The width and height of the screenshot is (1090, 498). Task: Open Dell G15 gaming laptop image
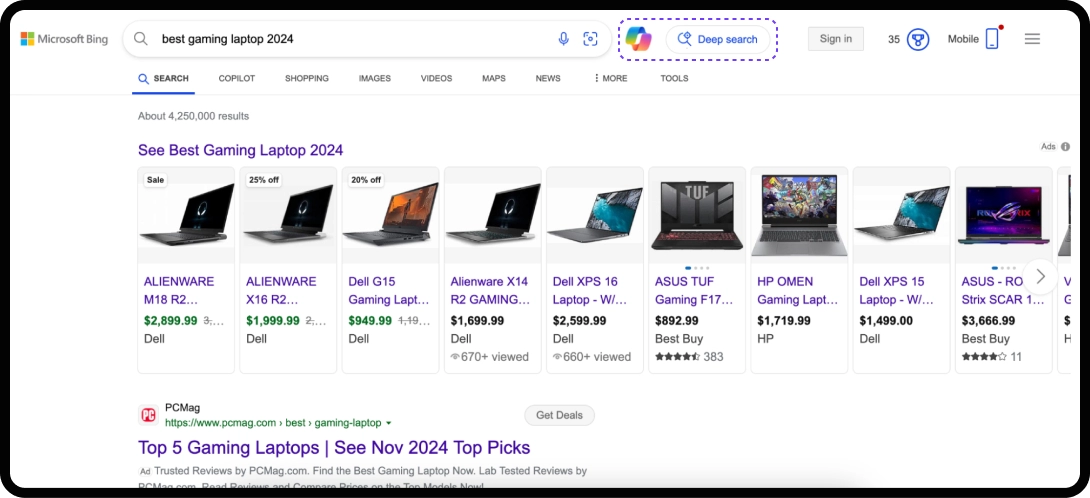point(391,214)
